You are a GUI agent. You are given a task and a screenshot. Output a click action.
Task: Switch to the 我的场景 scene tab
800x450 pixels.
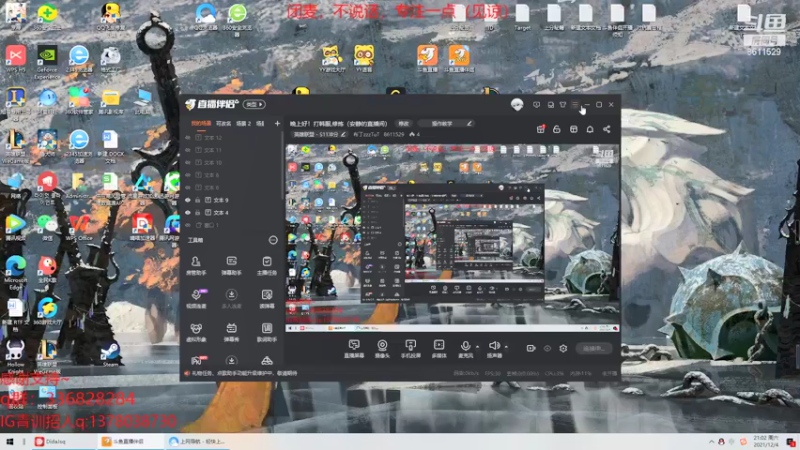click(201, 123)
